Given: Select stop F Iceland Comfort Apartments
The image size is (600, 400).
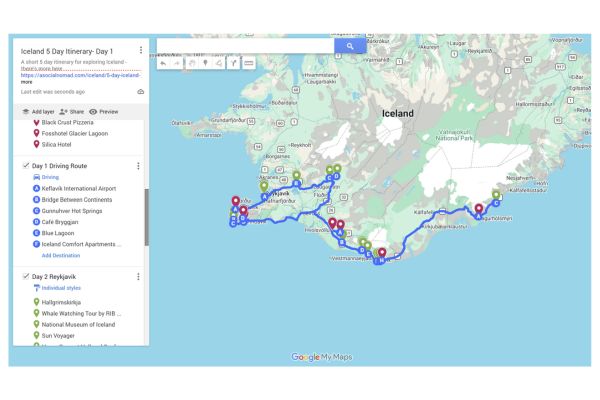Looking at the screenshot, I should pos(78,244).
